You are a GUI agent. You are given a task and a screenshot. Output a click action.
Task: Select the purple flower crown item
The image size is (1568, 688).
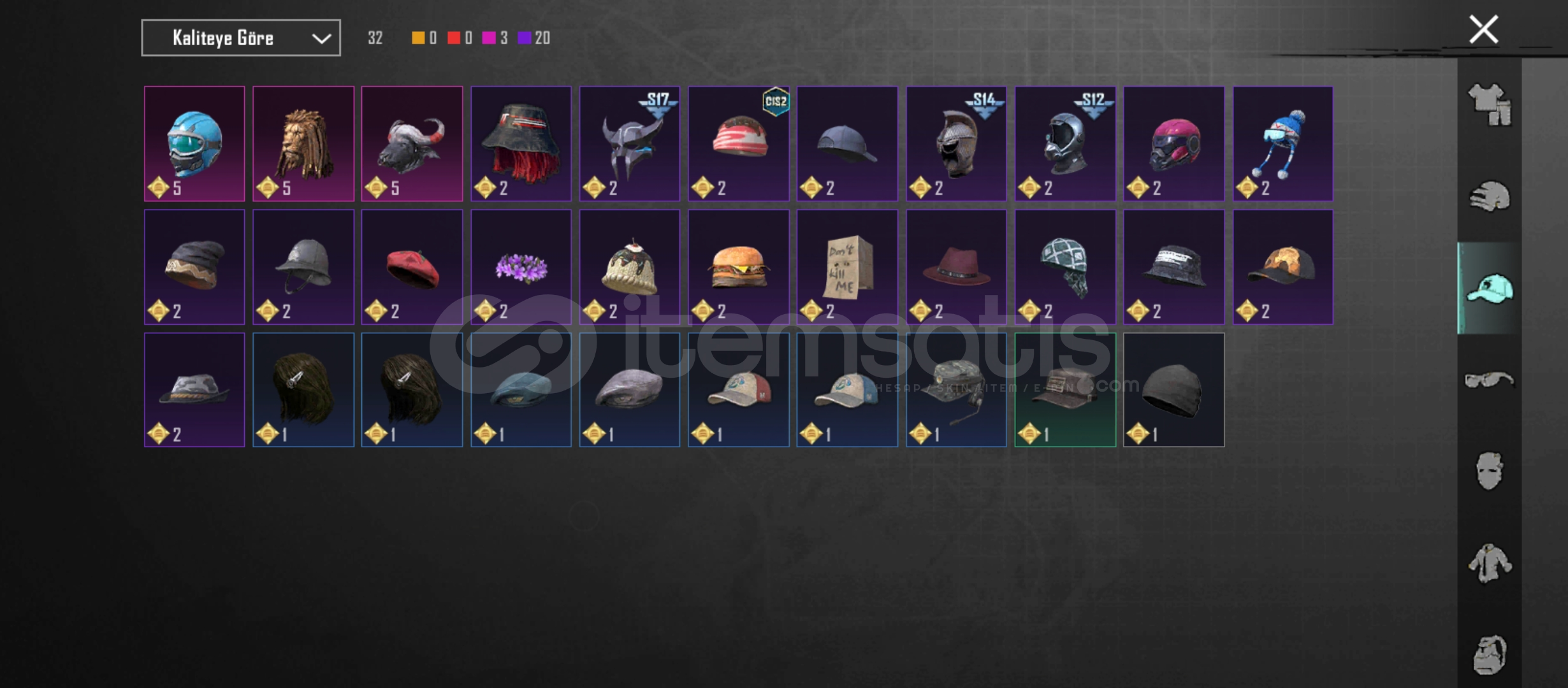pyautogui.click(x=521, y=267)
